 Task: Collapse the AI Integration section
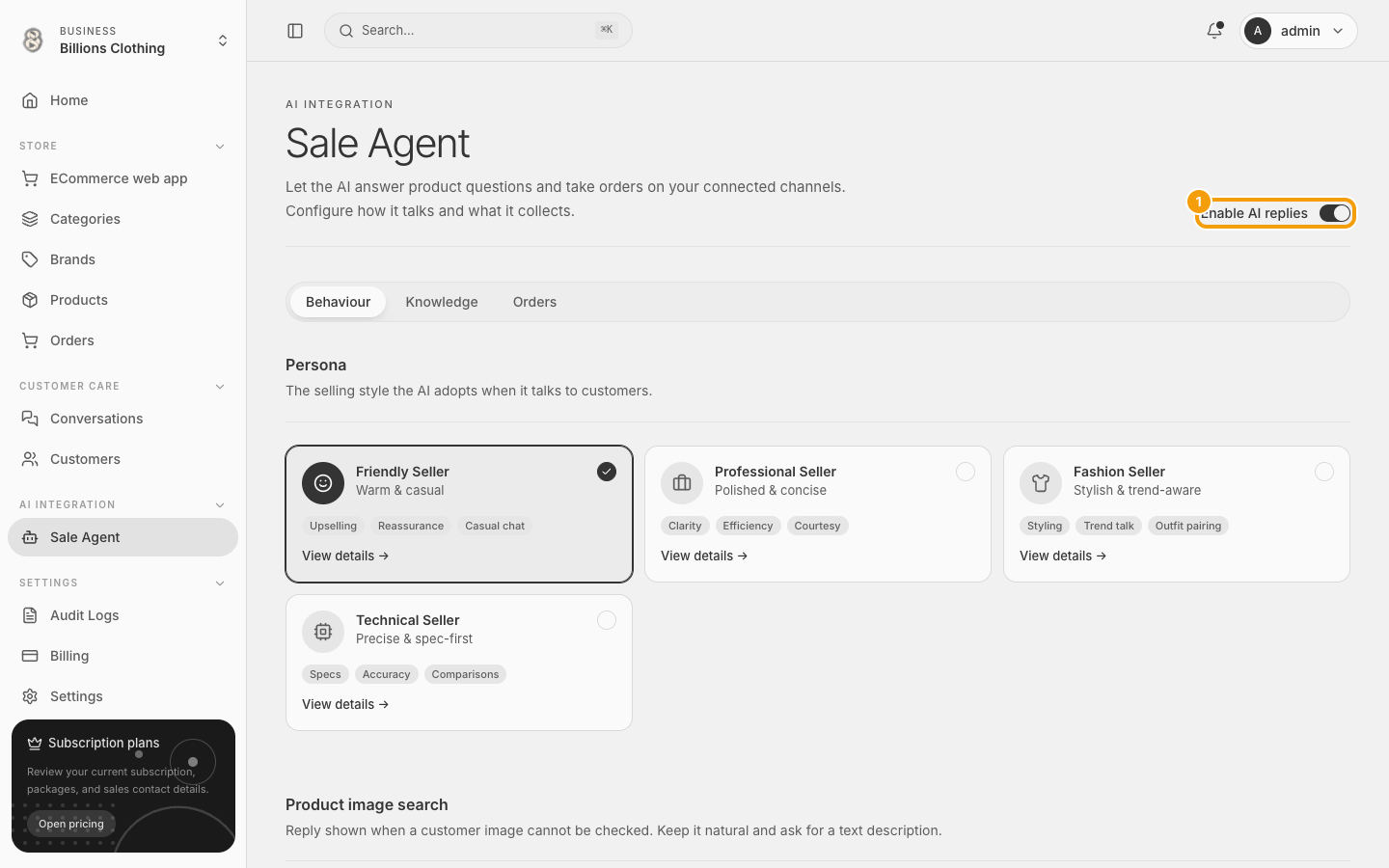220,505
